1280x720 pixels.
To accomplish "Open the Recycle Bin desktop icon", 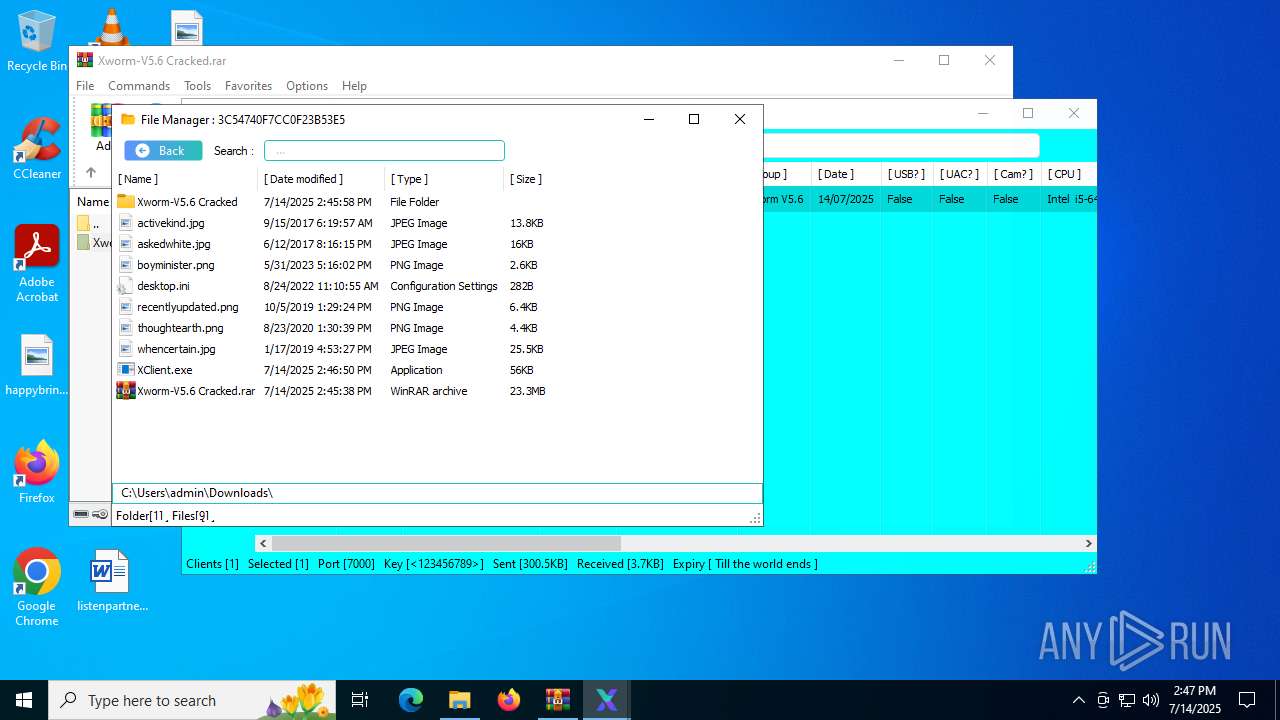I will (x=37, y=42).
